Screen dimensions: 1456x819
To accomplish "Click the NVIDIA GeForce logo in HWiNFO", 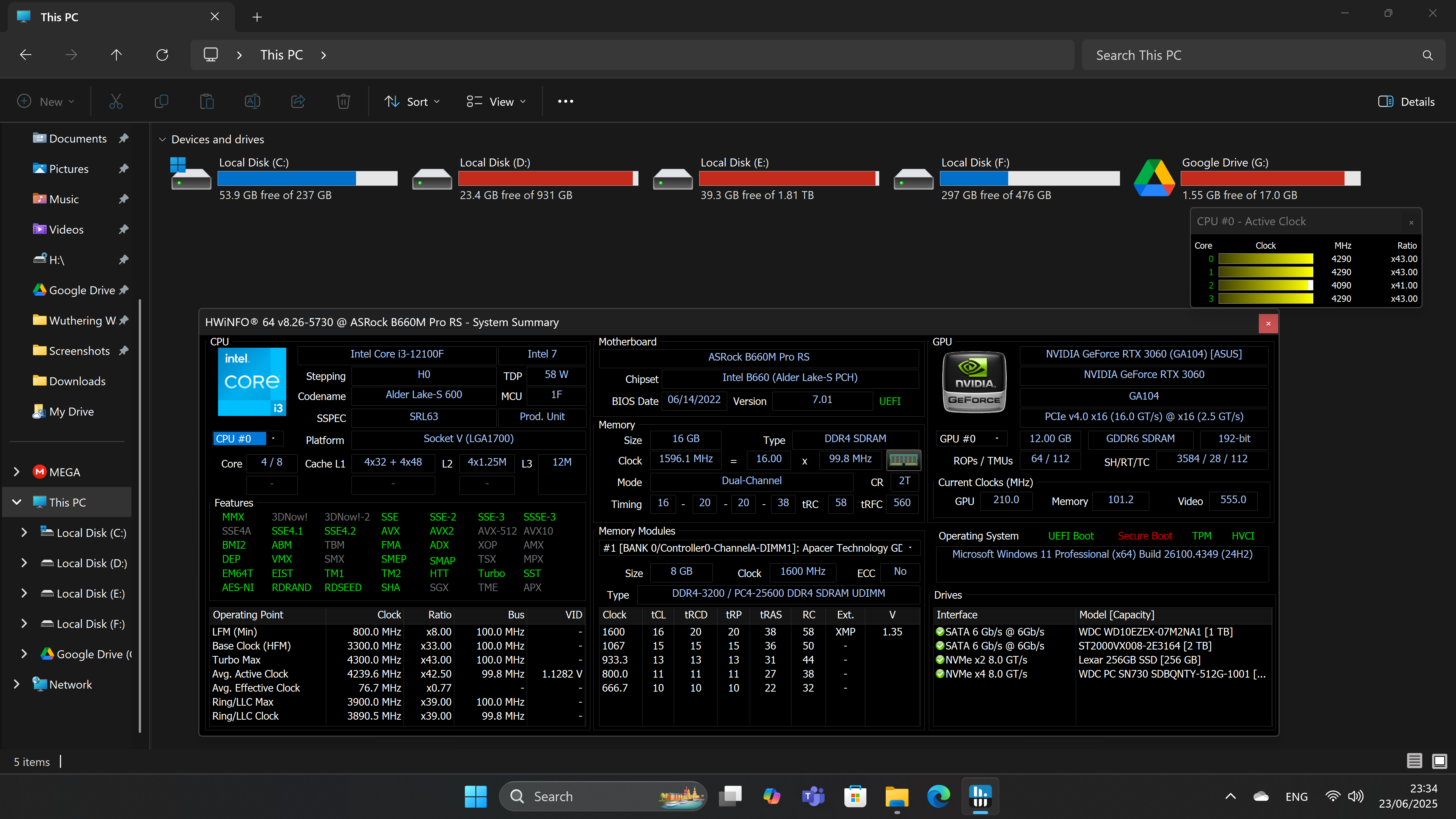I will pos(974,382).
